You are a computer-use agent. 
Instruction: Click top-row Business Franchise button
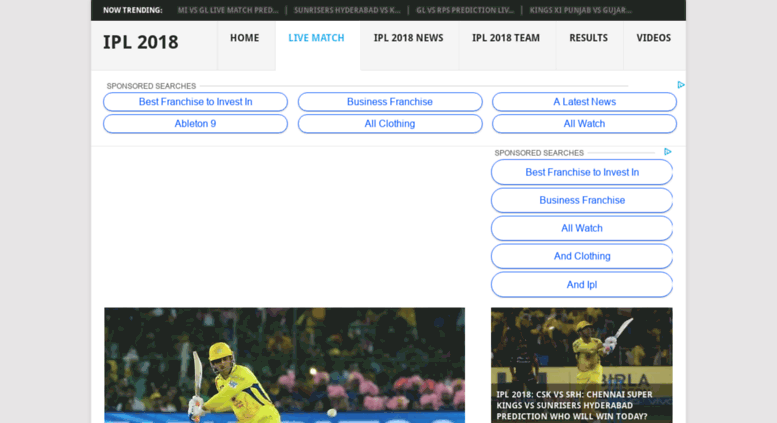[390, 102]
